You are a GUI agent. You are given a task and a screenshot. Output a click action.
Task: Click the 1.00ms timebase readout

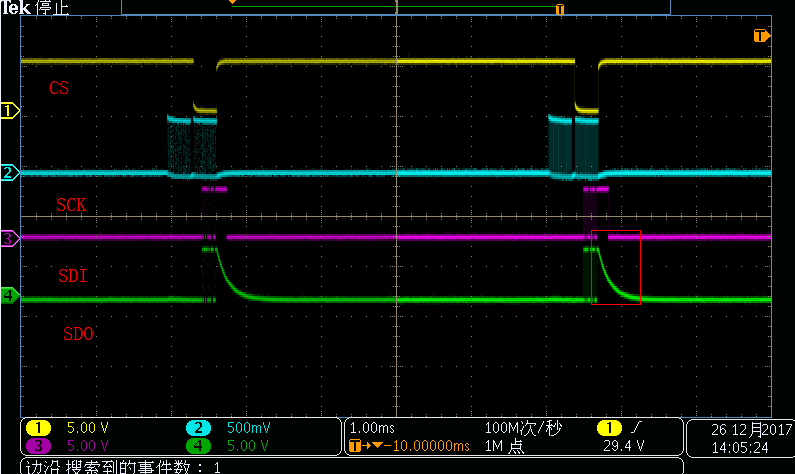pos(372,428)
